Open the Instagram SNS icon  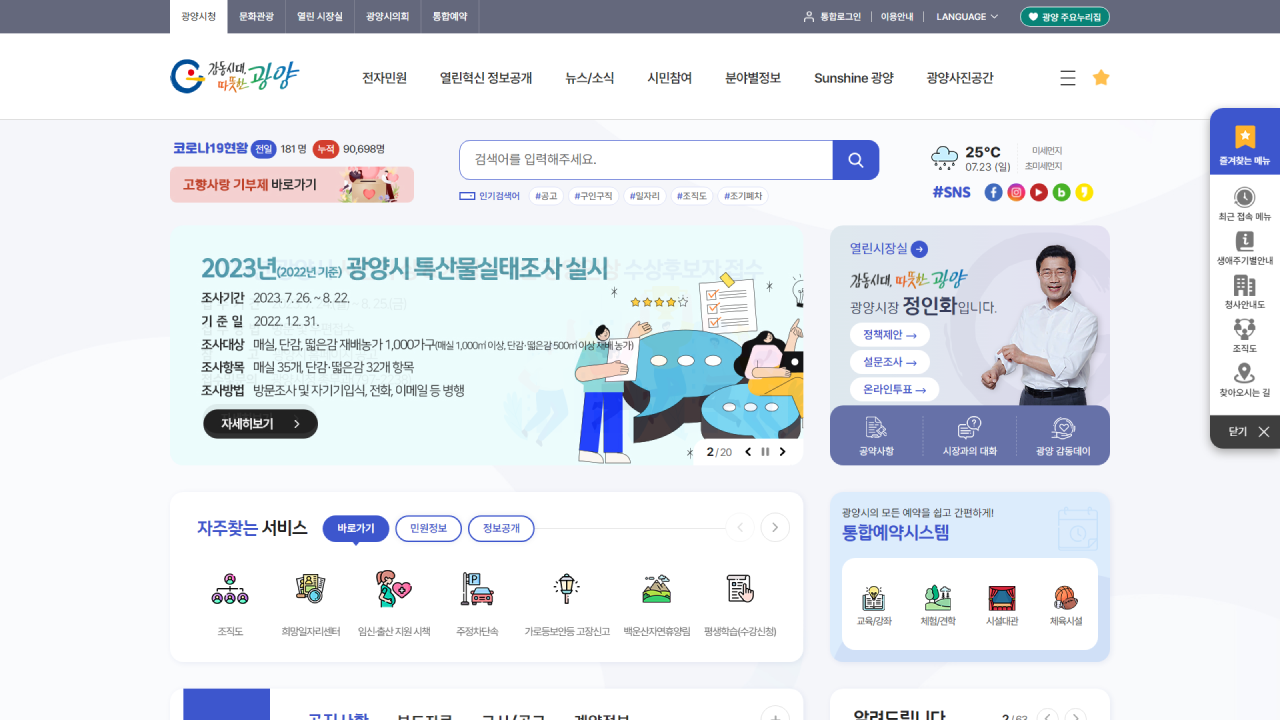pos(1016,192)
